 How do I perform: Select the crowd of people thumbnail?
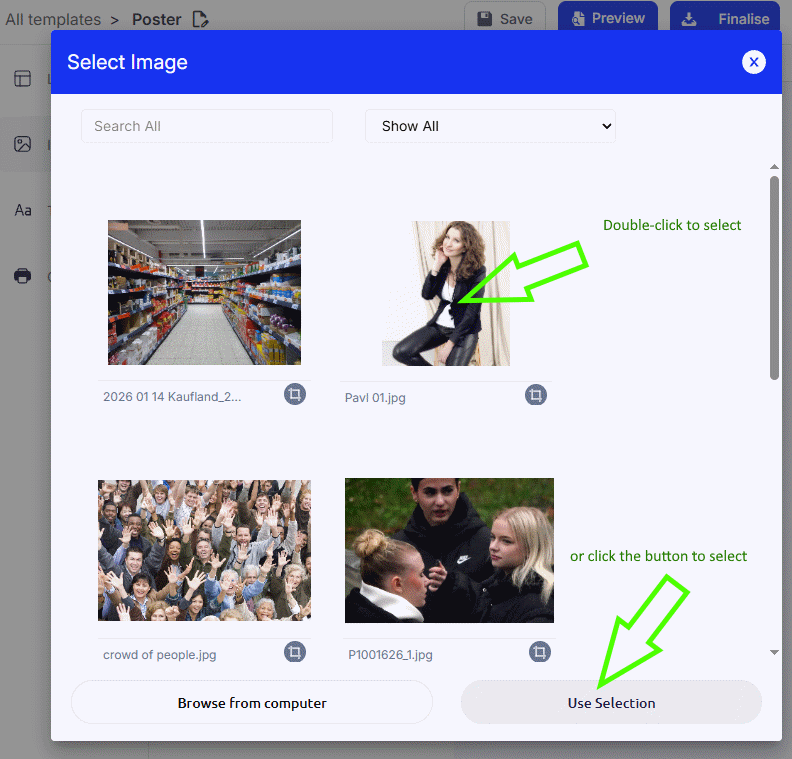[204, 550]
